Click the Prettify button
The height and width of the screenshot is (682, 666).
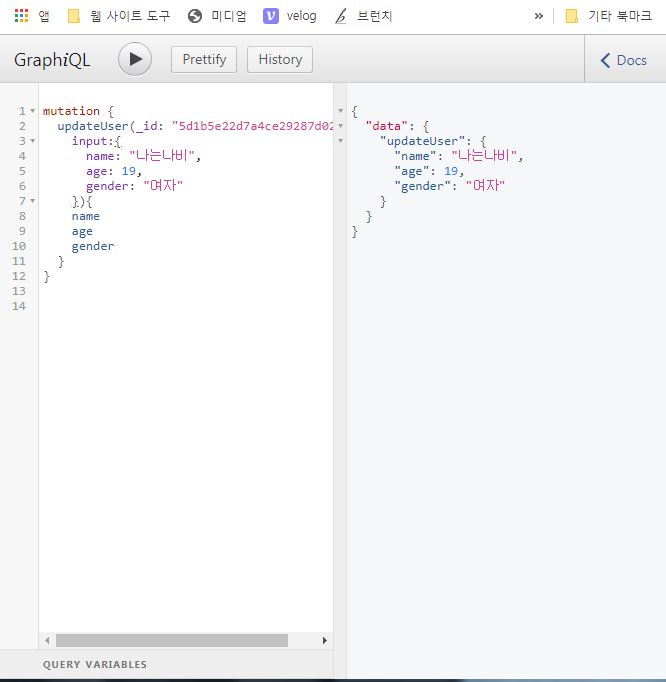coord(204,60)
